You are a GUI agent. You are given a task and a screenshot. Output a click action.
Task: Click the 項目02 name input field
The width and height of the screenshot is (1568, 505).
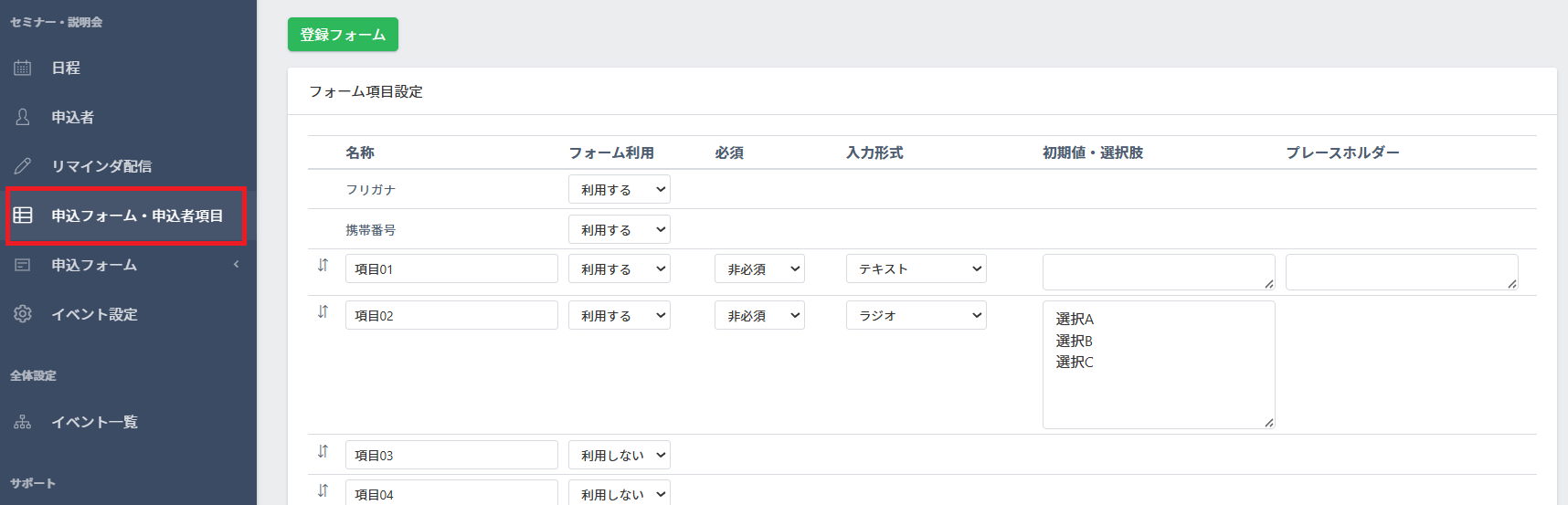451,316
